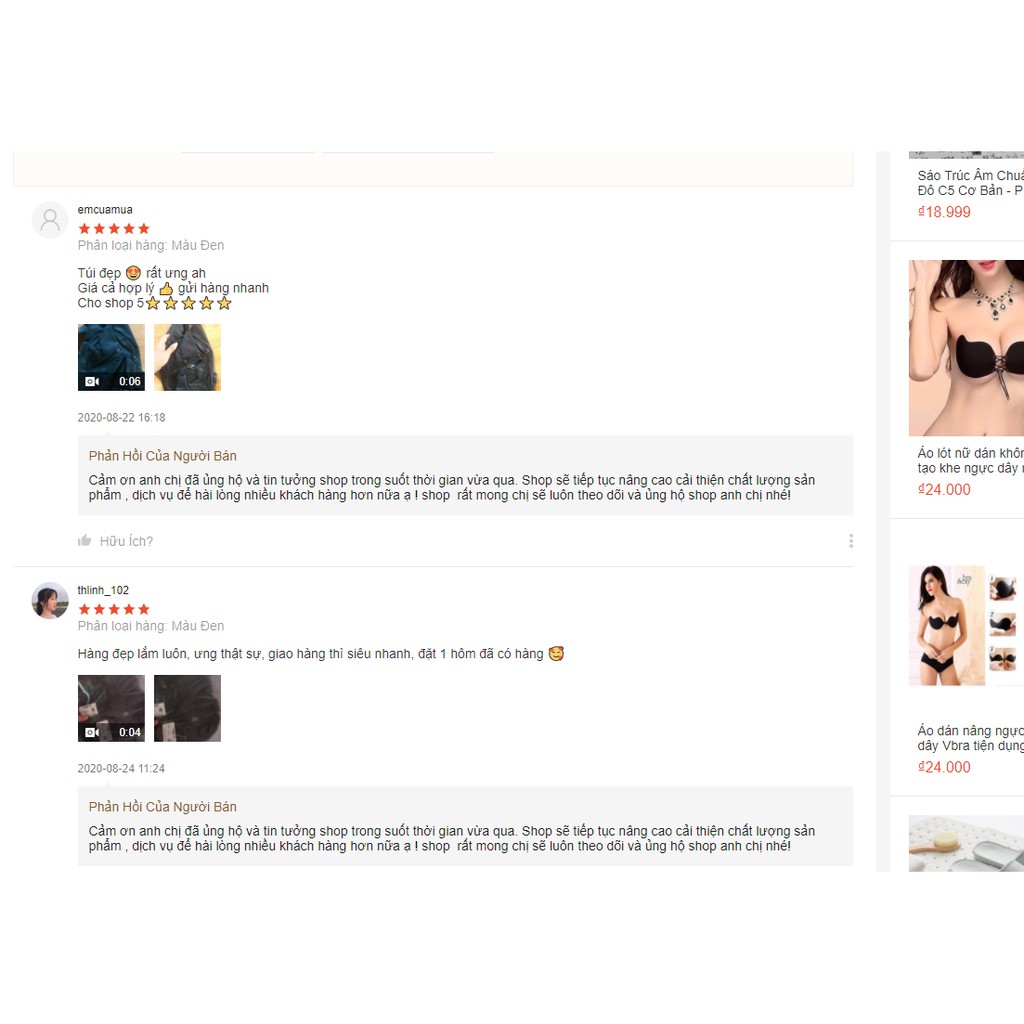Open the Áo lót nữ dán product title
This screenshot has height=1024, width=1024.
970,460
